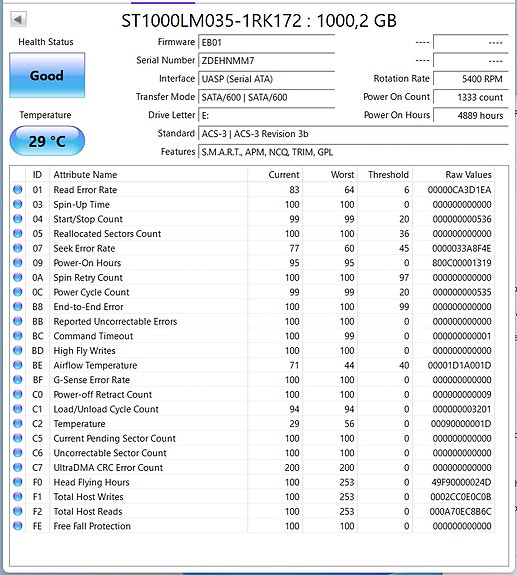Click status icon of Spin-Up Time row
Viewport: 517px width, 575px height.
(18, 204)
